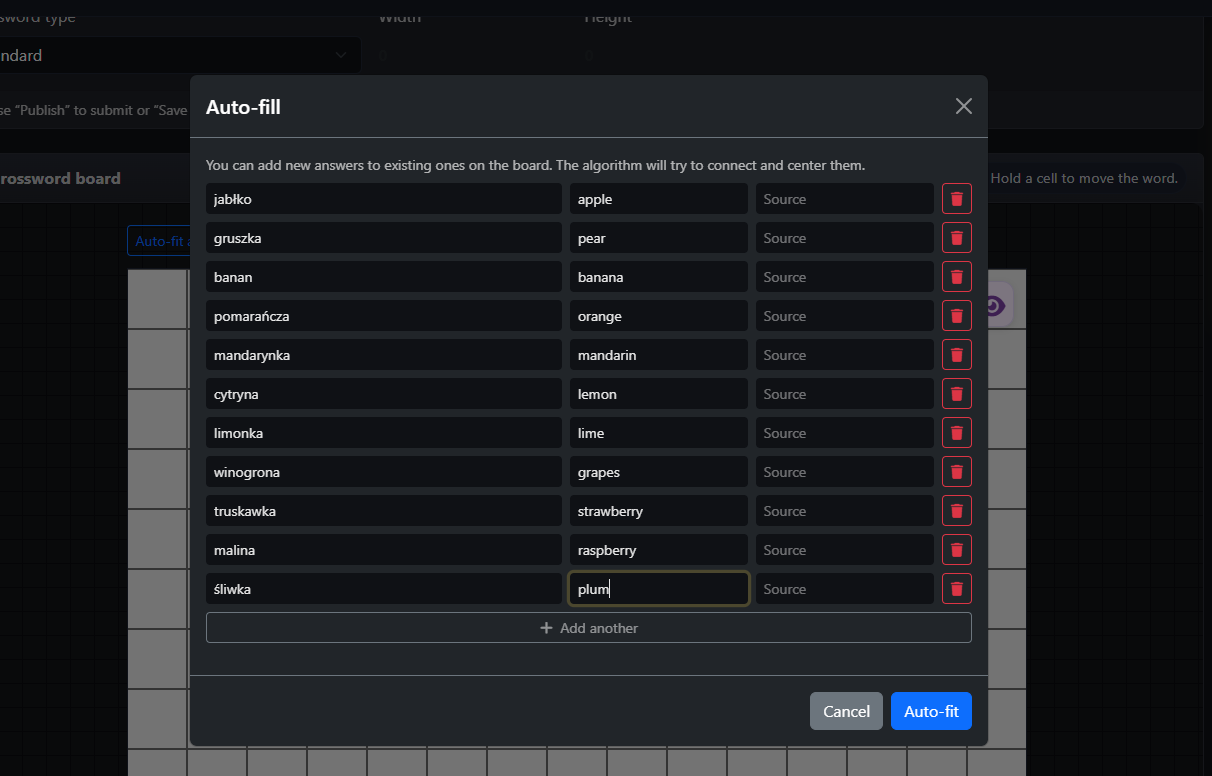Remove the banan/banana row with its trash icon
The height and width of the screenshot is (776, 1212).
click(956, 276)
